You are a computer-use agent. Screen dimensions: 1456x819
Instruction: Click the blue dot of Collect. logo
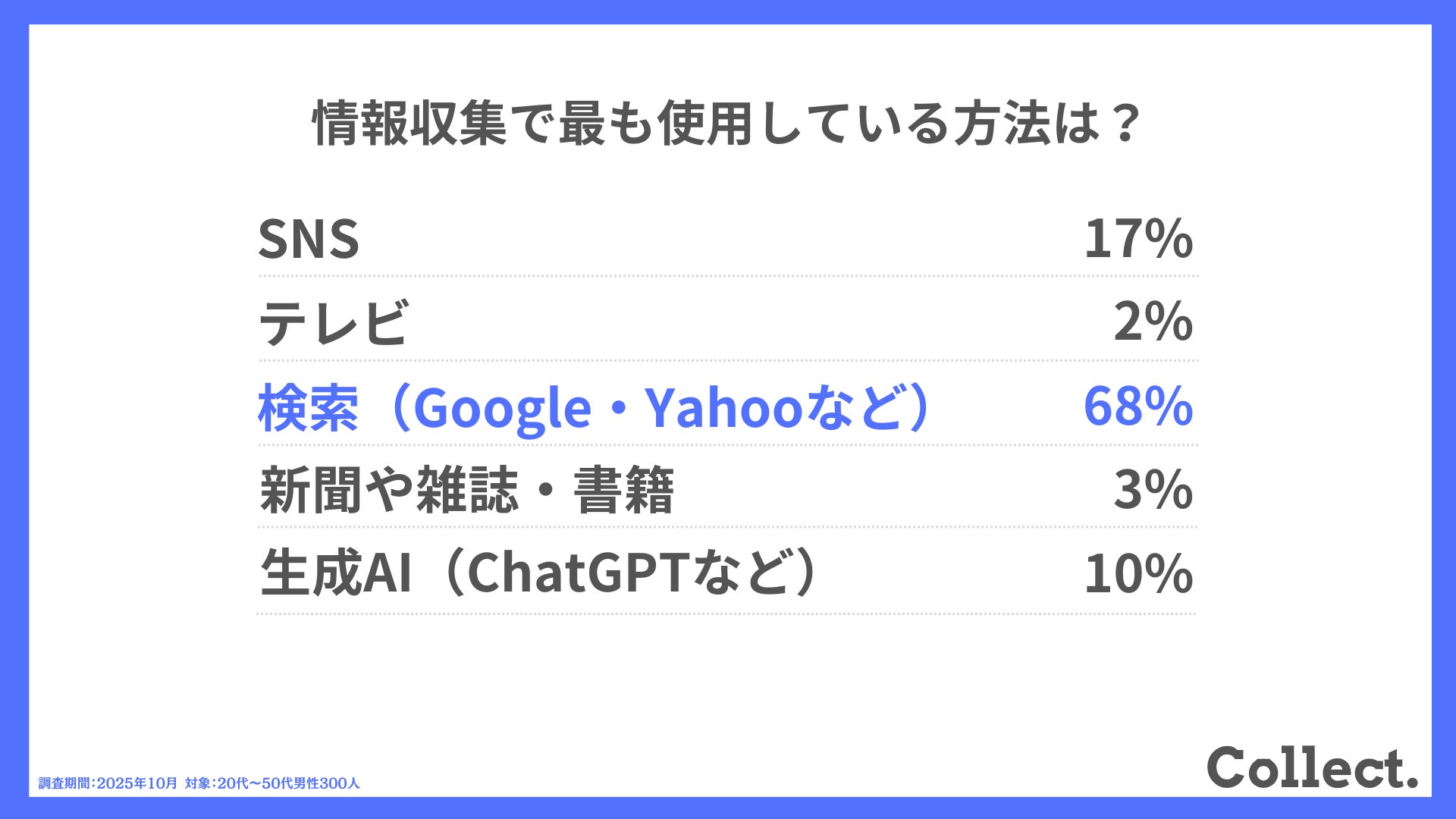pyautogui.click(x=1410, y=782)
